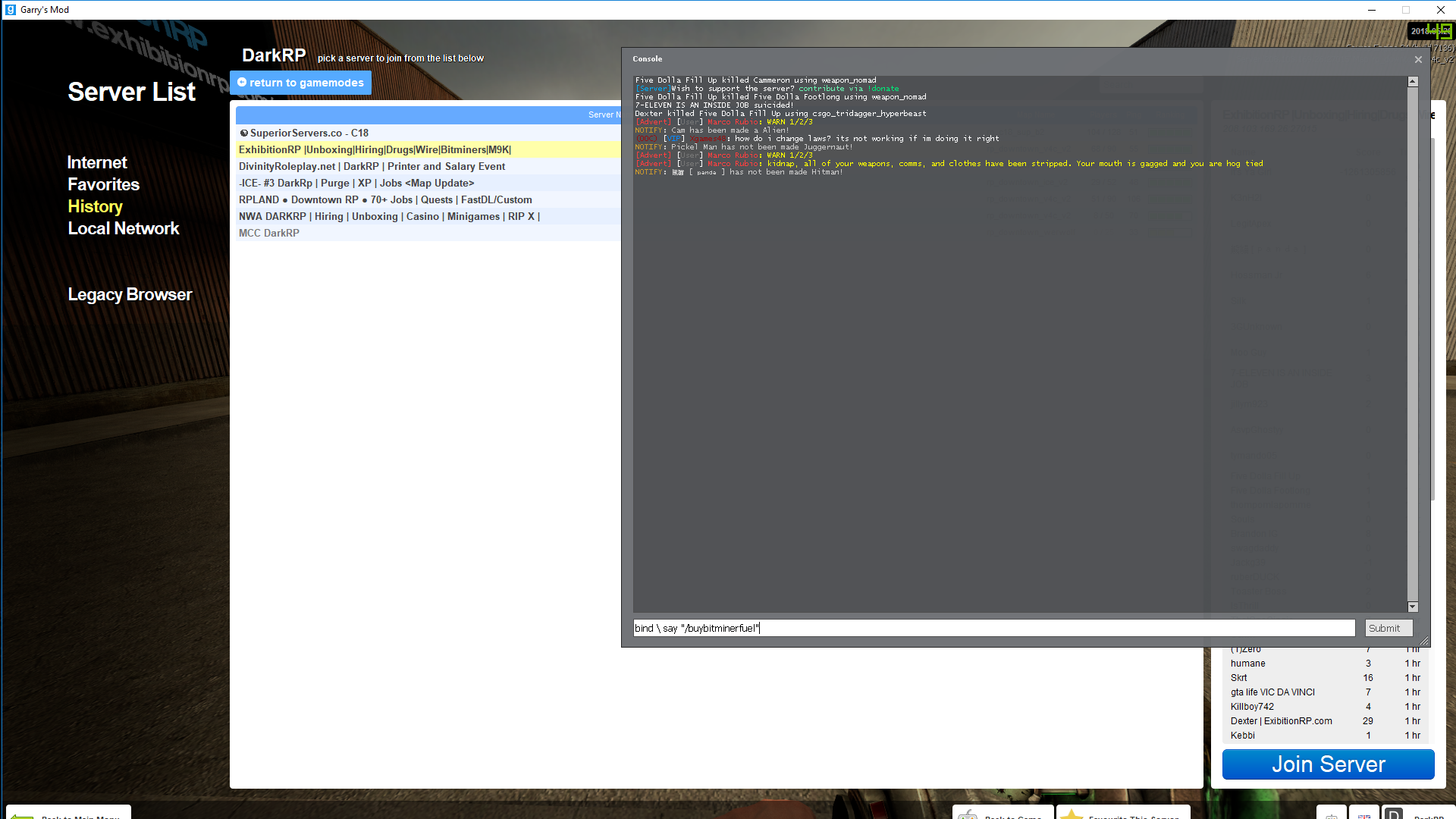Select player gta life VIC DA VINCI
The image size is (1456, 819).
pyautogui.click(x=1325, y=692)
